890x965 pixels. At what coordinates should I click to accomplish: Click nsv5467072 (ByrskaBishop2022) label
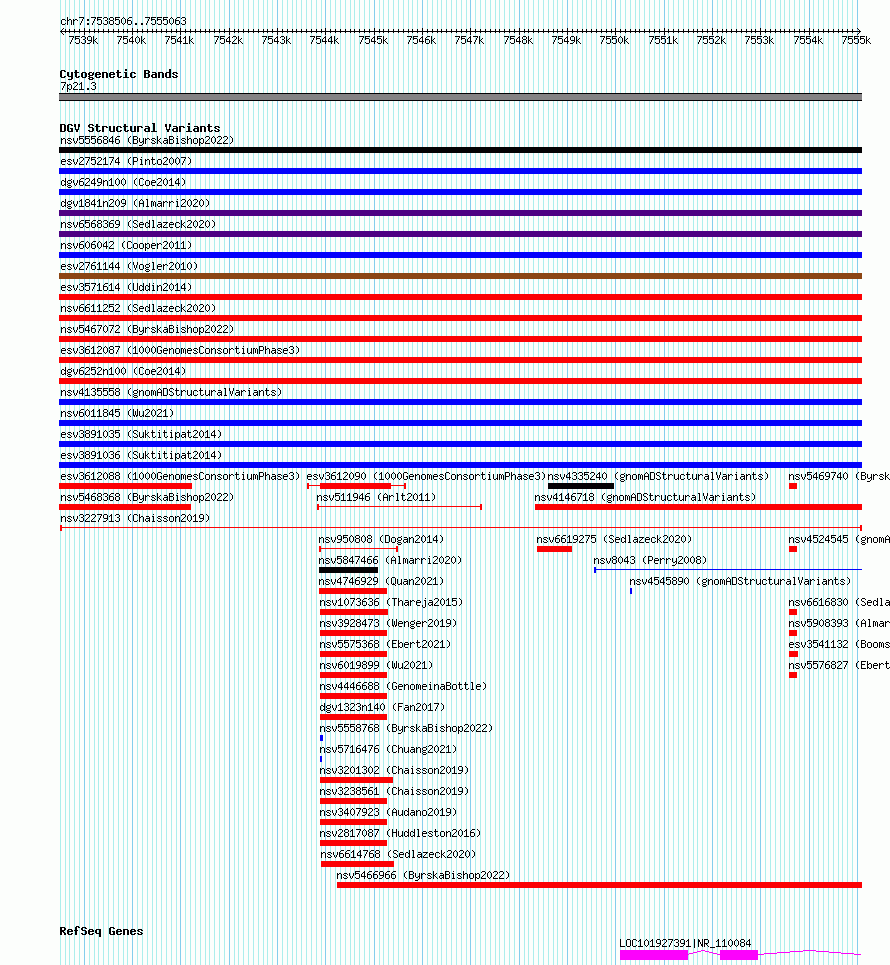pos(147,329)
